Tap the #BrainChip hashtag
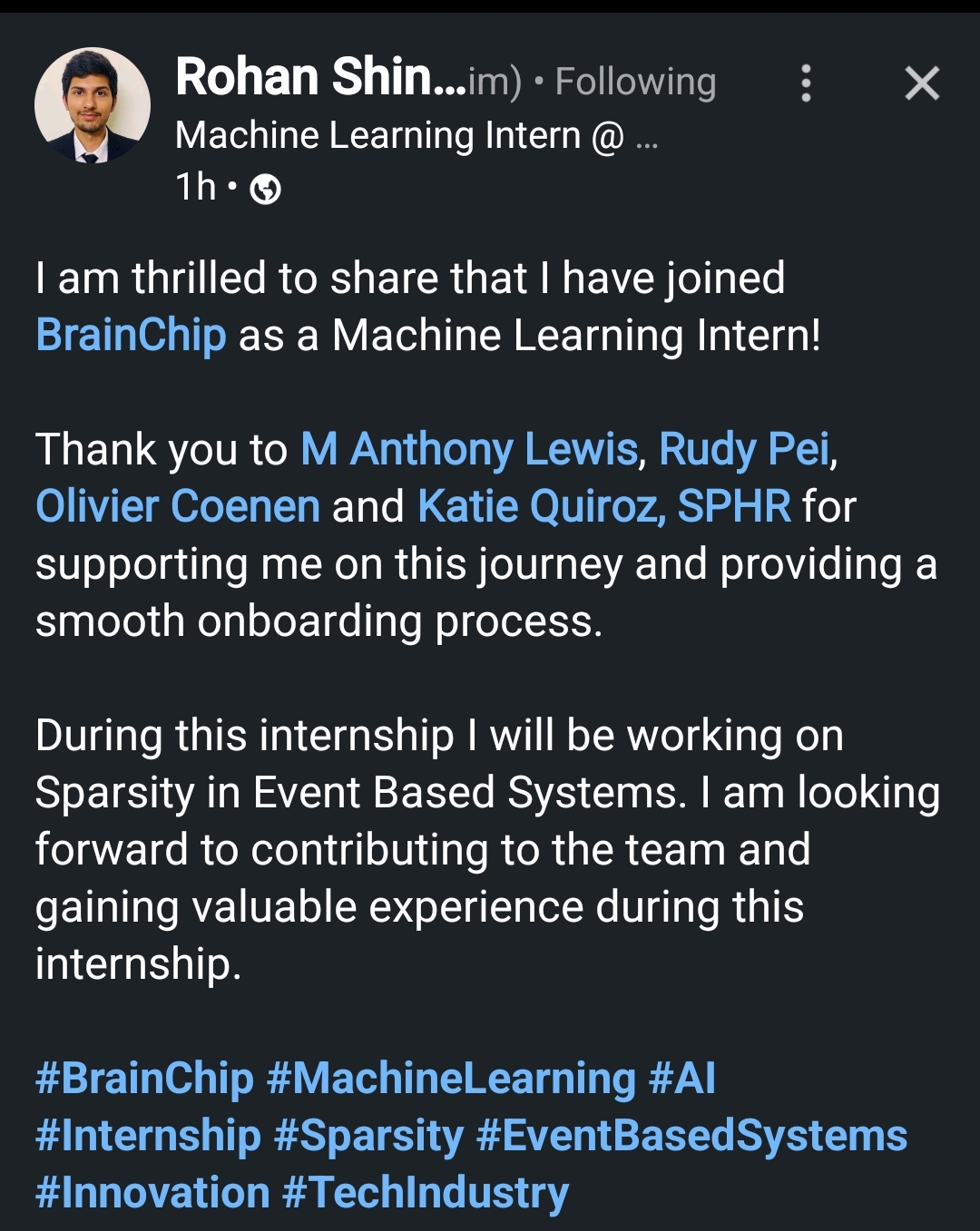The width and height of the screenshot is (980, 1231). click(x=144, y=1079)
